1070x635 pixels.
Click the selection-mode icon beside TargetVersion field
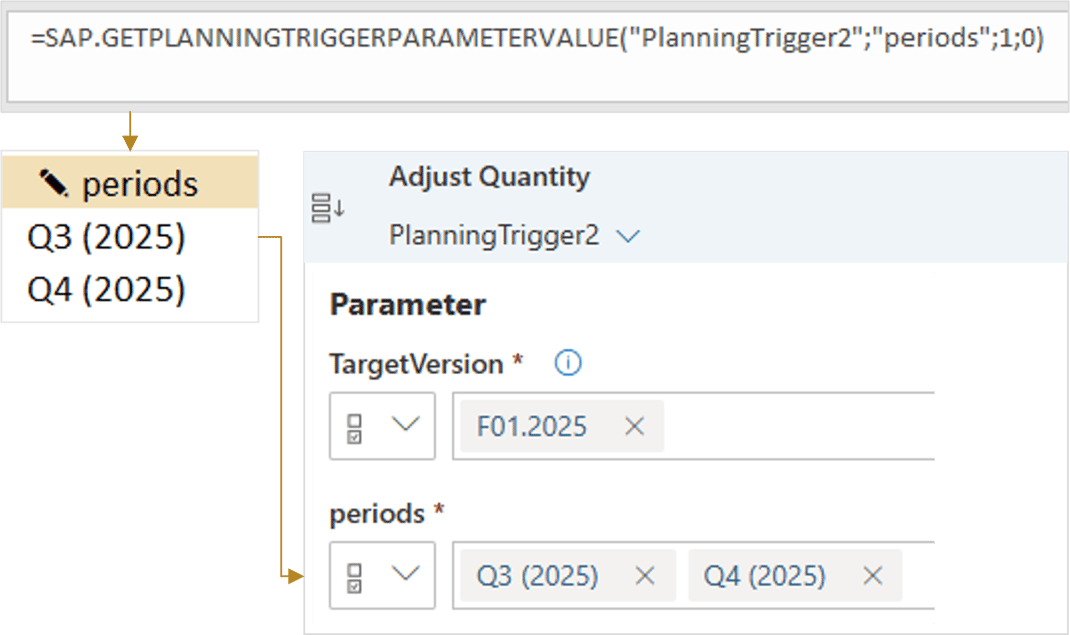point(352,426)
